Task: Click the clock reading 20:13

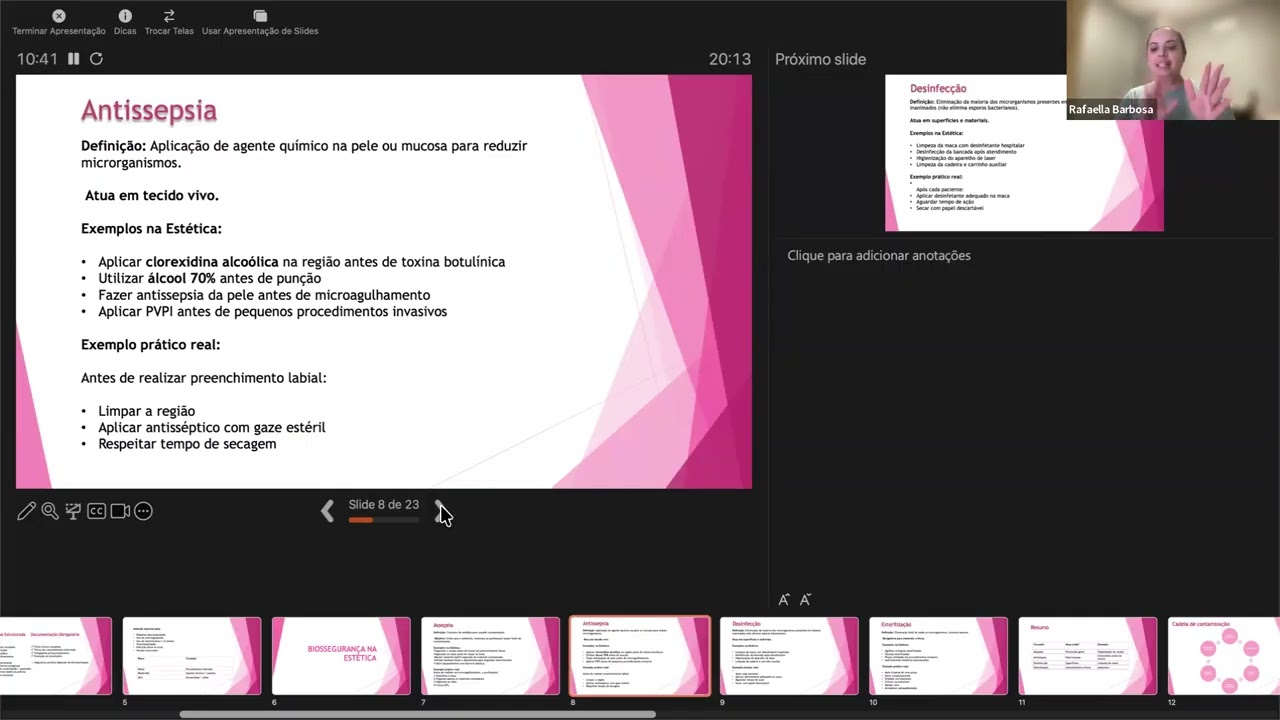Action: [730, 59]
